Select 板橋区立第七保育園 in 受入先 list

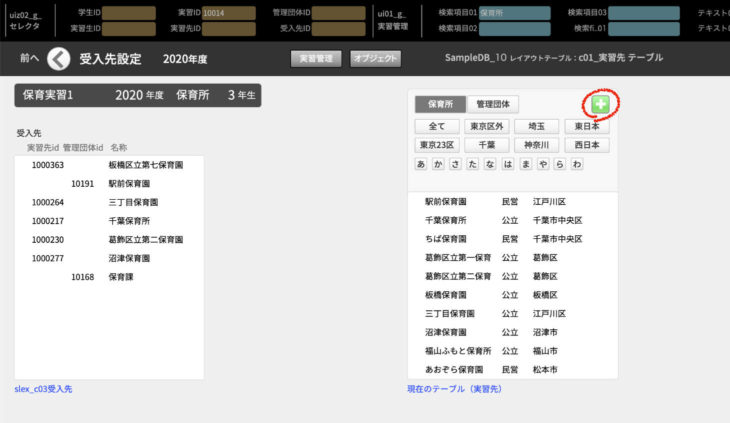click(x=145, y=165)
